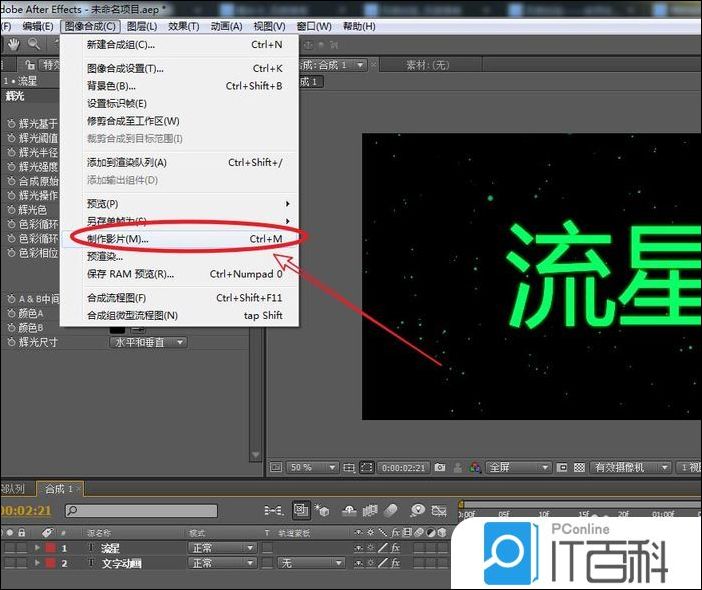The width and height of the screenshot is (702, 590).
Task: Open the 帮助(H) menu
Action: coord(359,26)
